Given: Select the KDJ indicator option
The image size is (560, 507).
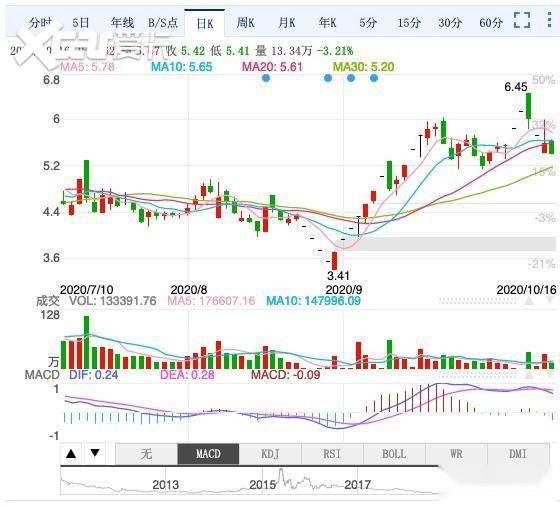Looking at the screenshot, I should [x=270, y=454].
